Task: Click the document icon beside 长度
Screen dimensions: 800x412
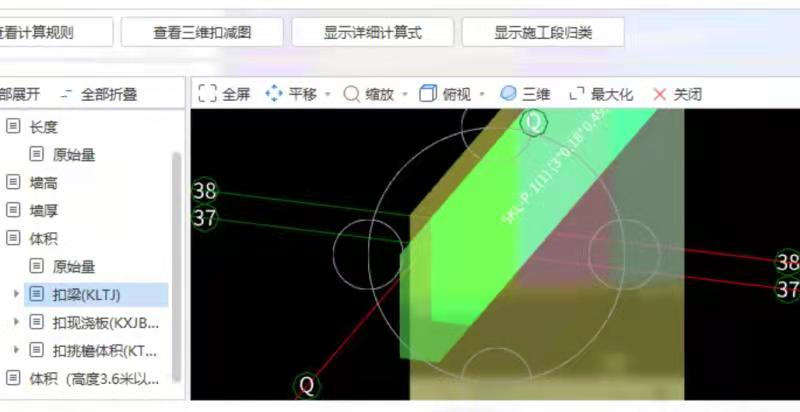Action: click(13, 125)
